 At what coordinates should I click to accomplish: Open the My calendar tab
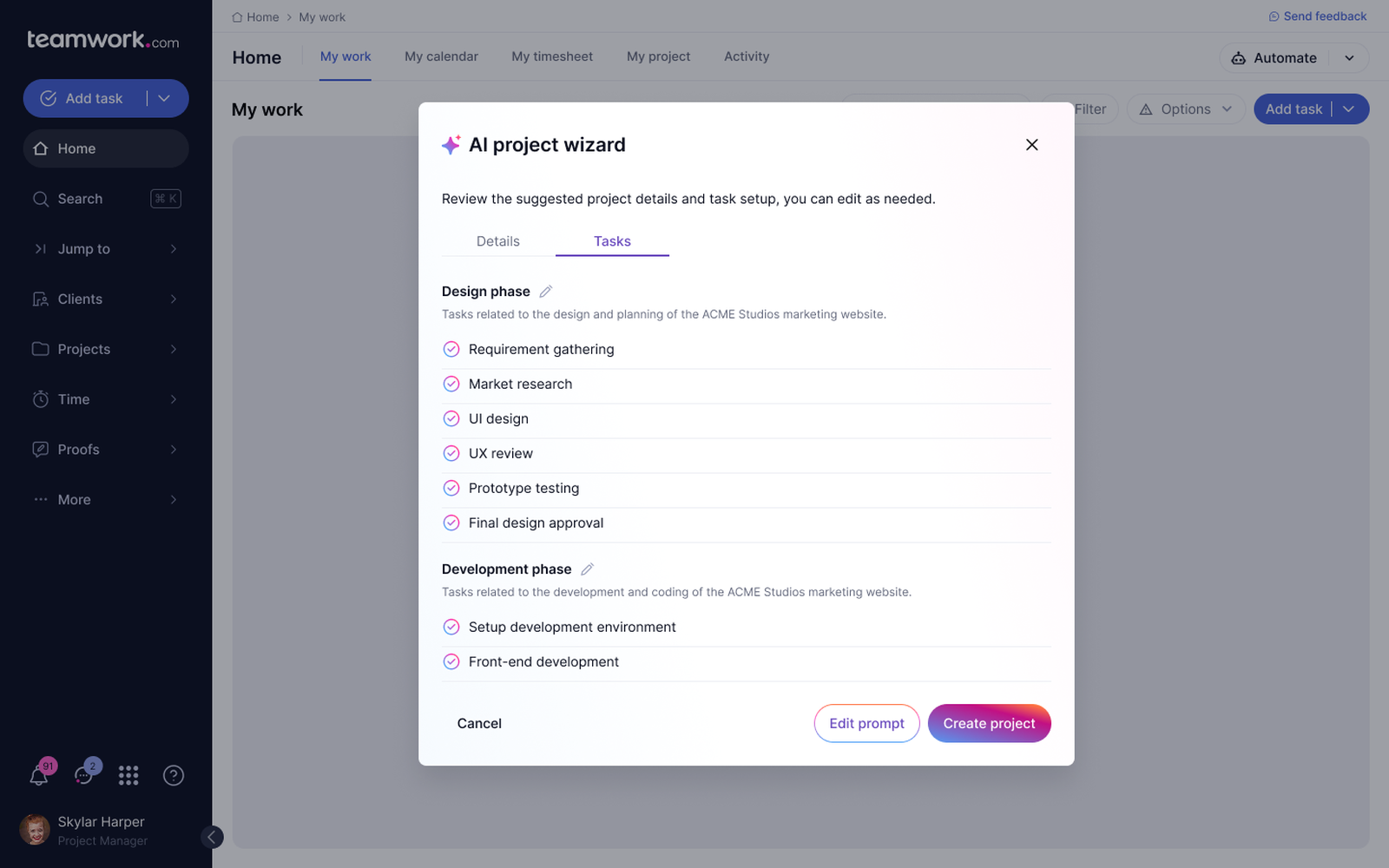tap(441, 56)
